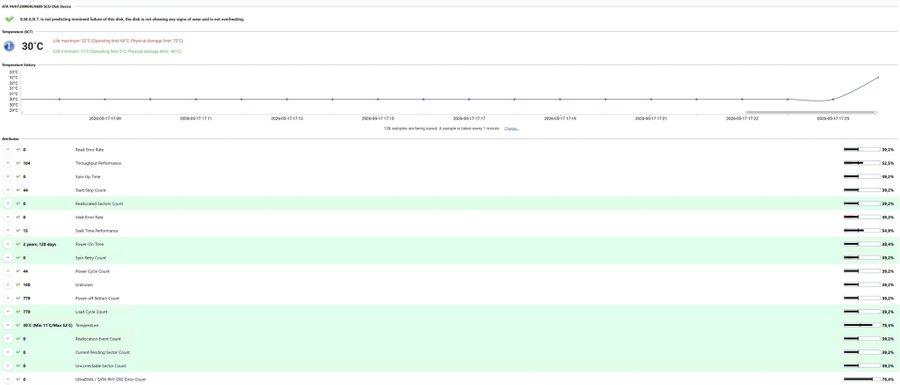Click the green check beside Reallocation Event Count
Viewport: 900px width, 385px height.
click(18, 339)
